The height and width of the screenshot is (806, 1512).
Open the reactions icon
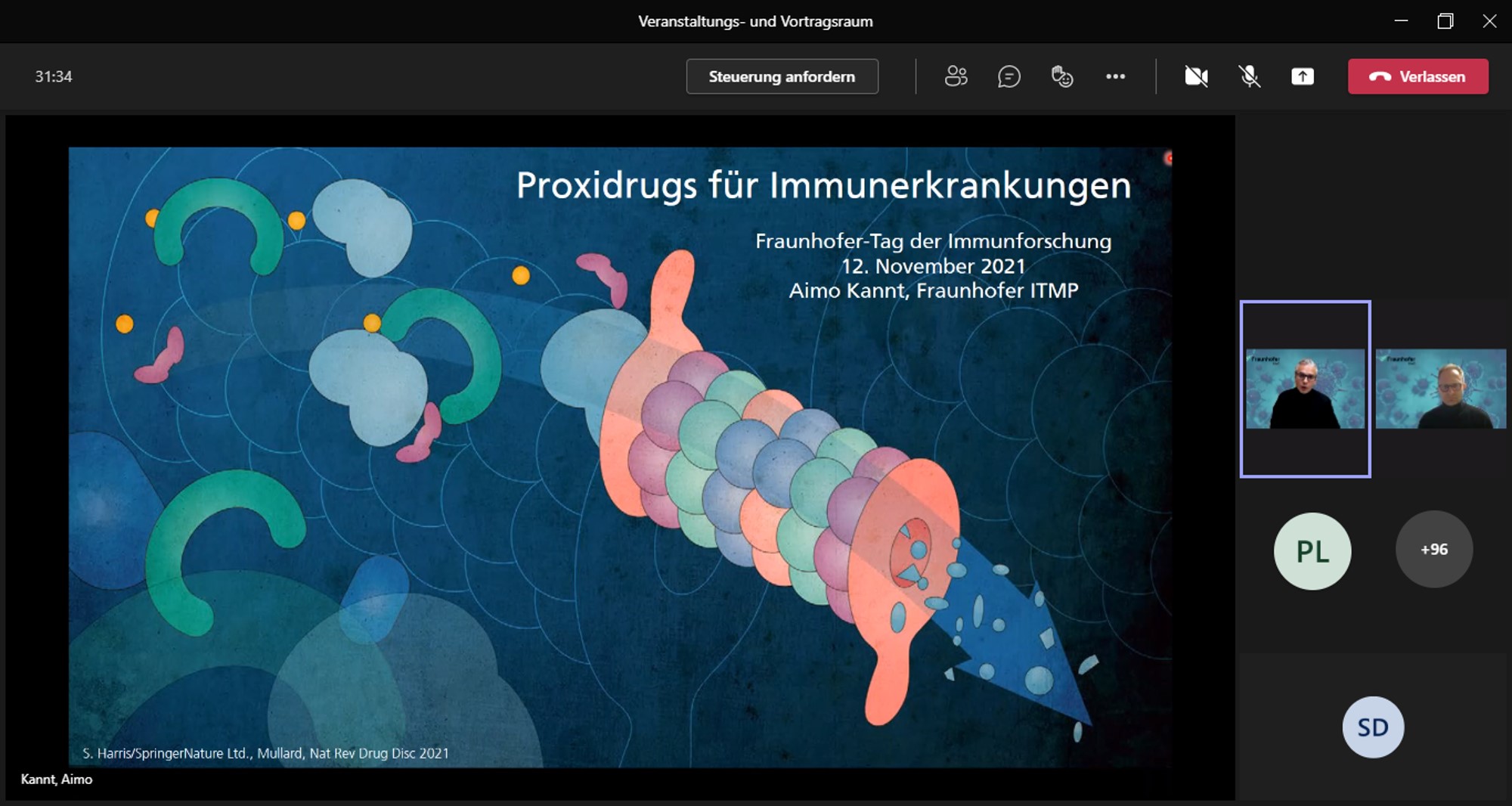[x=1062, y=76]
